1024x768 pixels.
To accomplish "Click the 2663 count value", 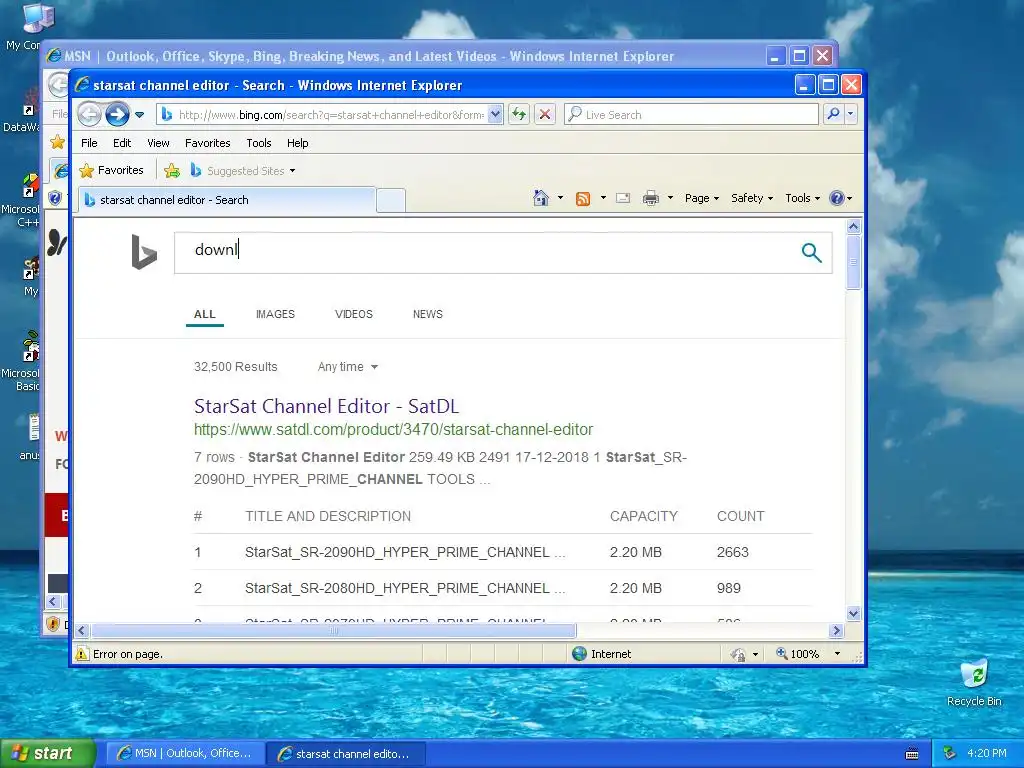I will [733, 552].
